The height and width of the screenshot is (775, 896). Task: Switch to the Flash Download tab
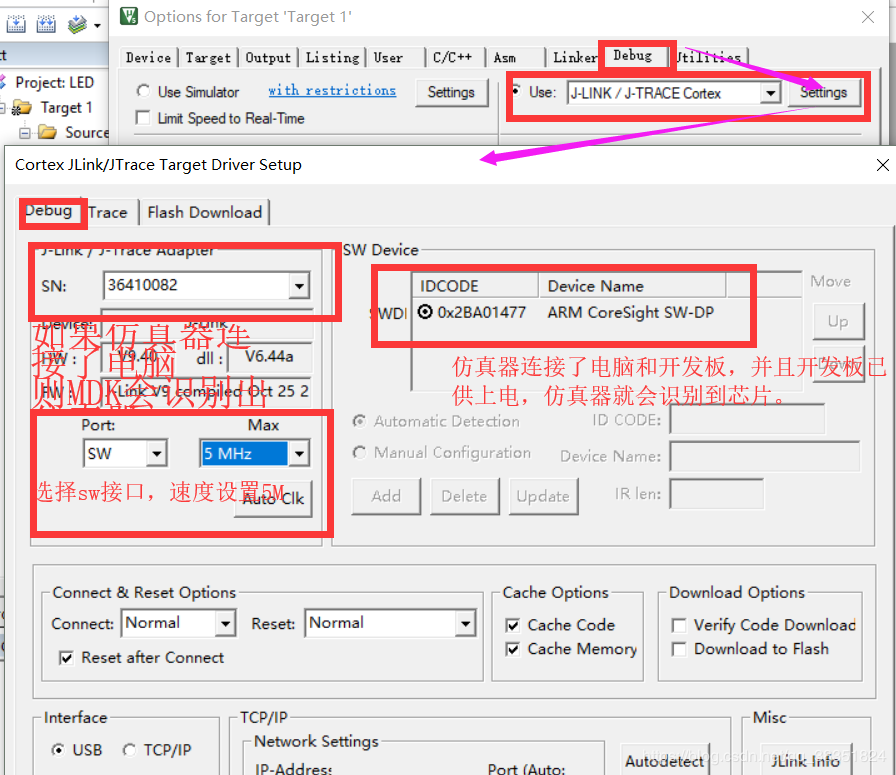(205, 213)
